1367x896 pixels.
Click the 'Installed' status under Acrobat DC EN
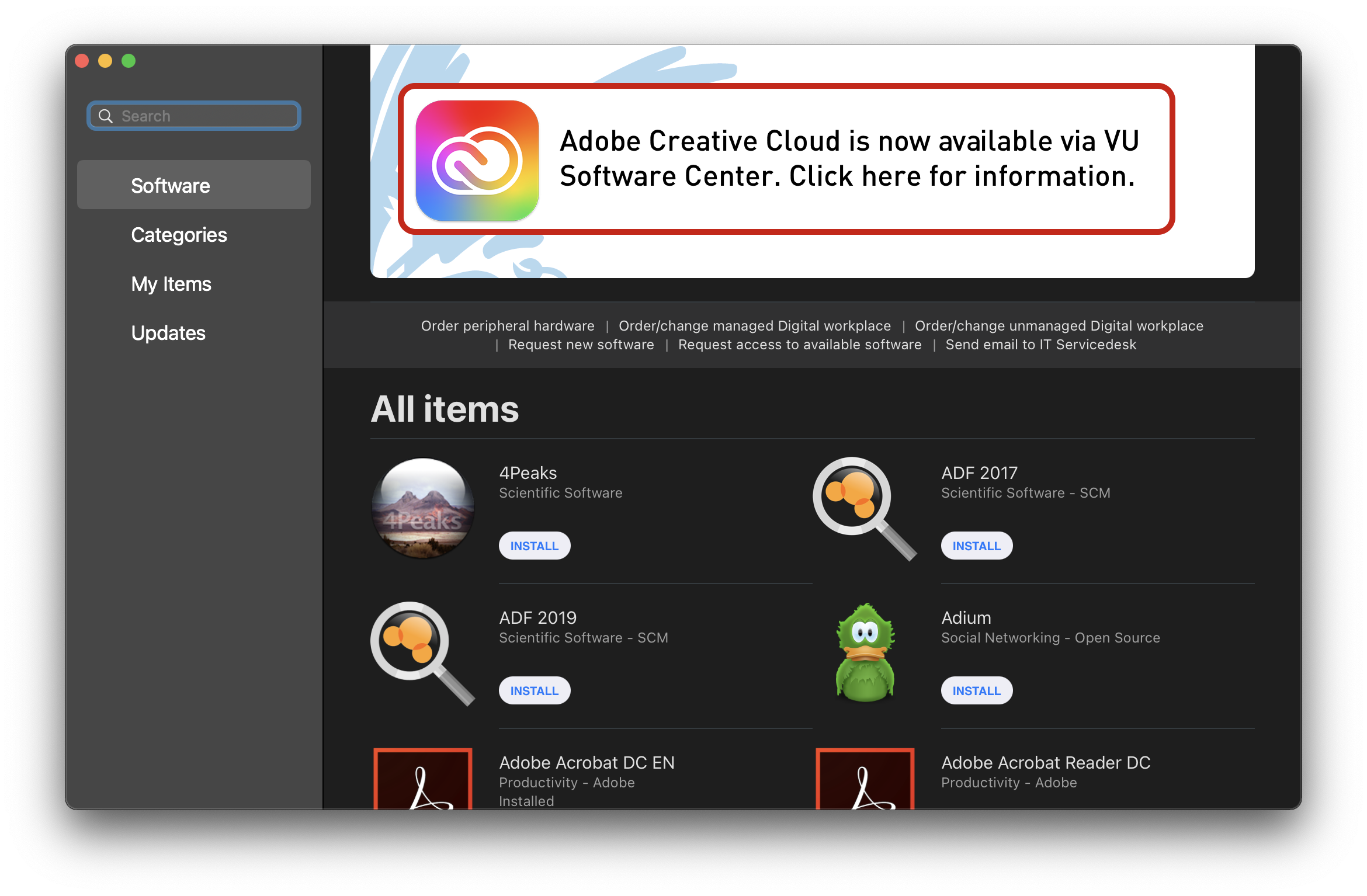click(x=526, y=801)
